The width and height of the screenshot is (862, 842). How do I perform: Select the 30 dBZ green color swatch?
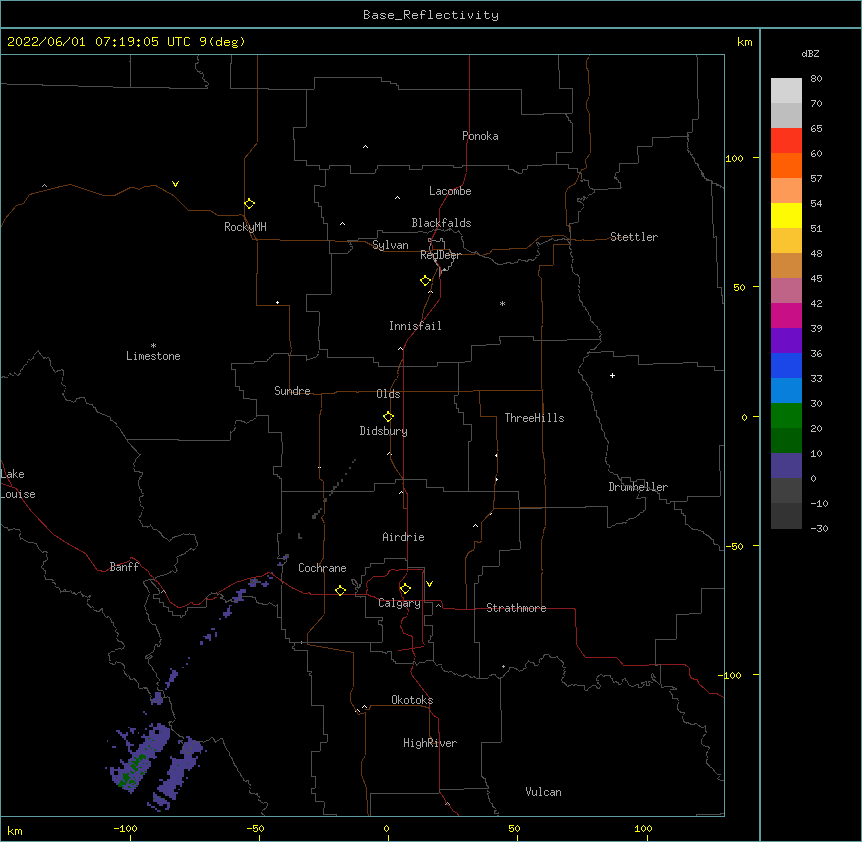point(786,416)
